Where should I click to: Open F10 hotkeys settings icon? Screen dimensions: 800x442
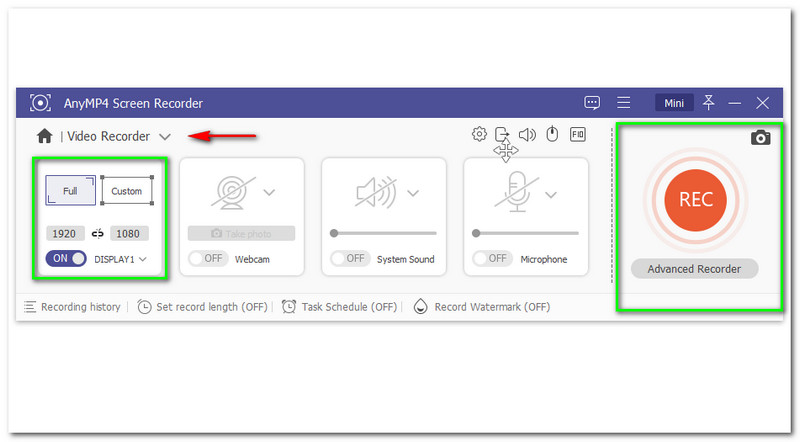coord(578,134)
